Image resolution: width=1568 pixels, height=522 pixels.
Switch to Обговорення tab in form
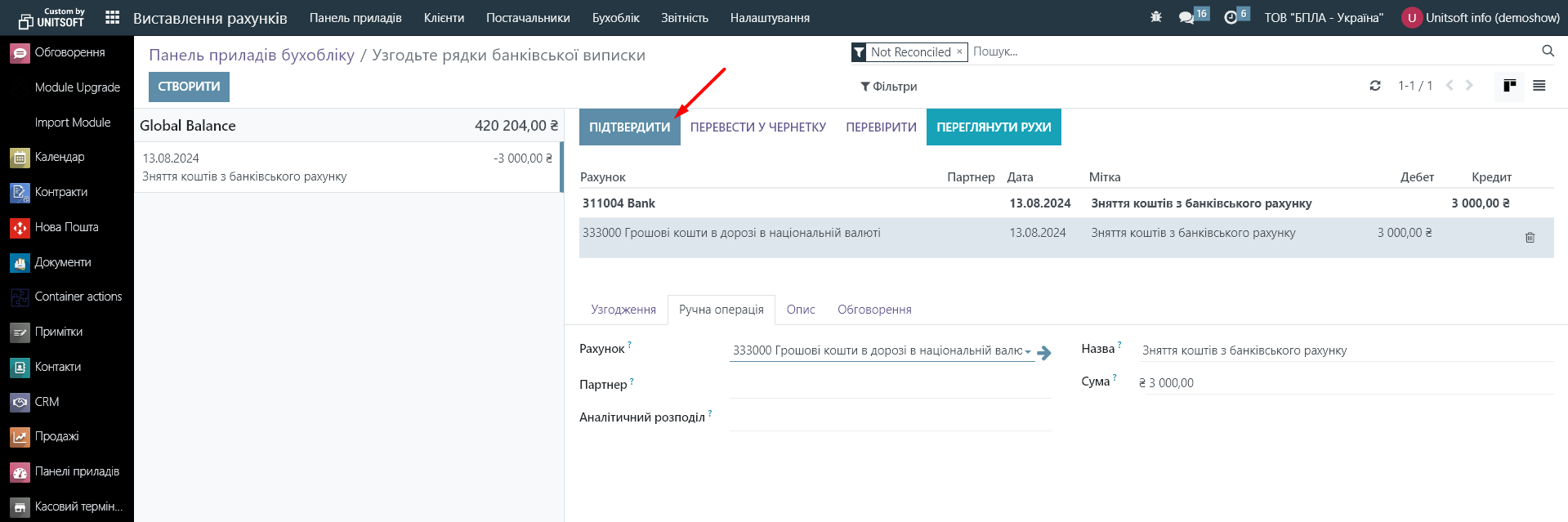tap(874, 310)
